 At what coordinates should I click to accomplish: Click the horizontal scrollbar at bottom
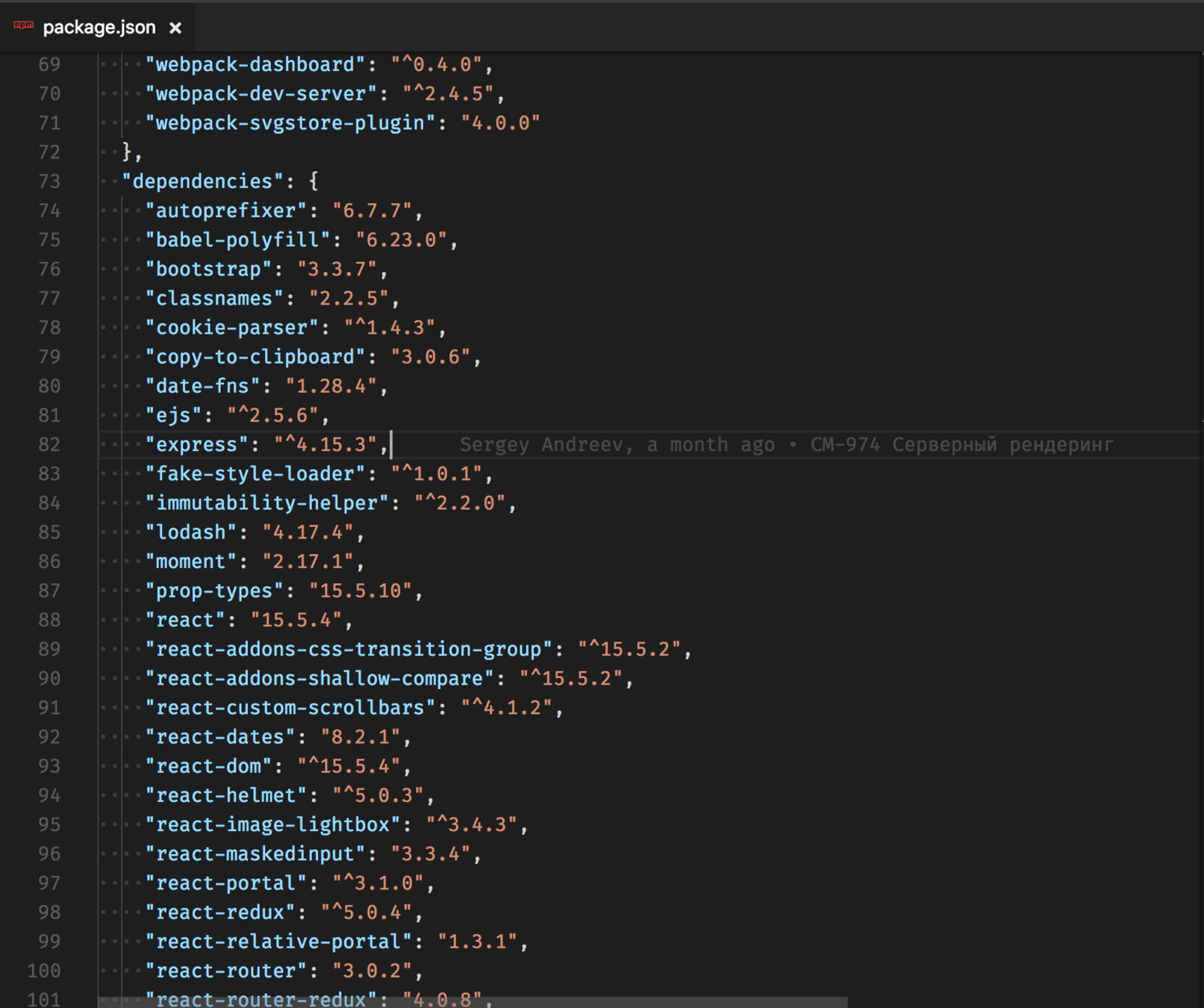[472, 1002]
